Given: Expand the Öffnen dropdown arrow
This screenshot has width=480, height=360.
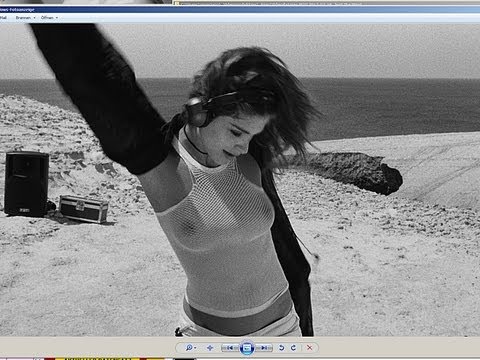Looking at the screenshot, I should coord(57,18).
